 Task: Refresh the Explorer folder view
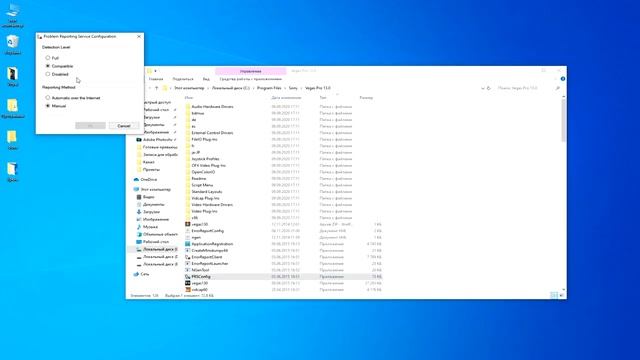[489, 88]
